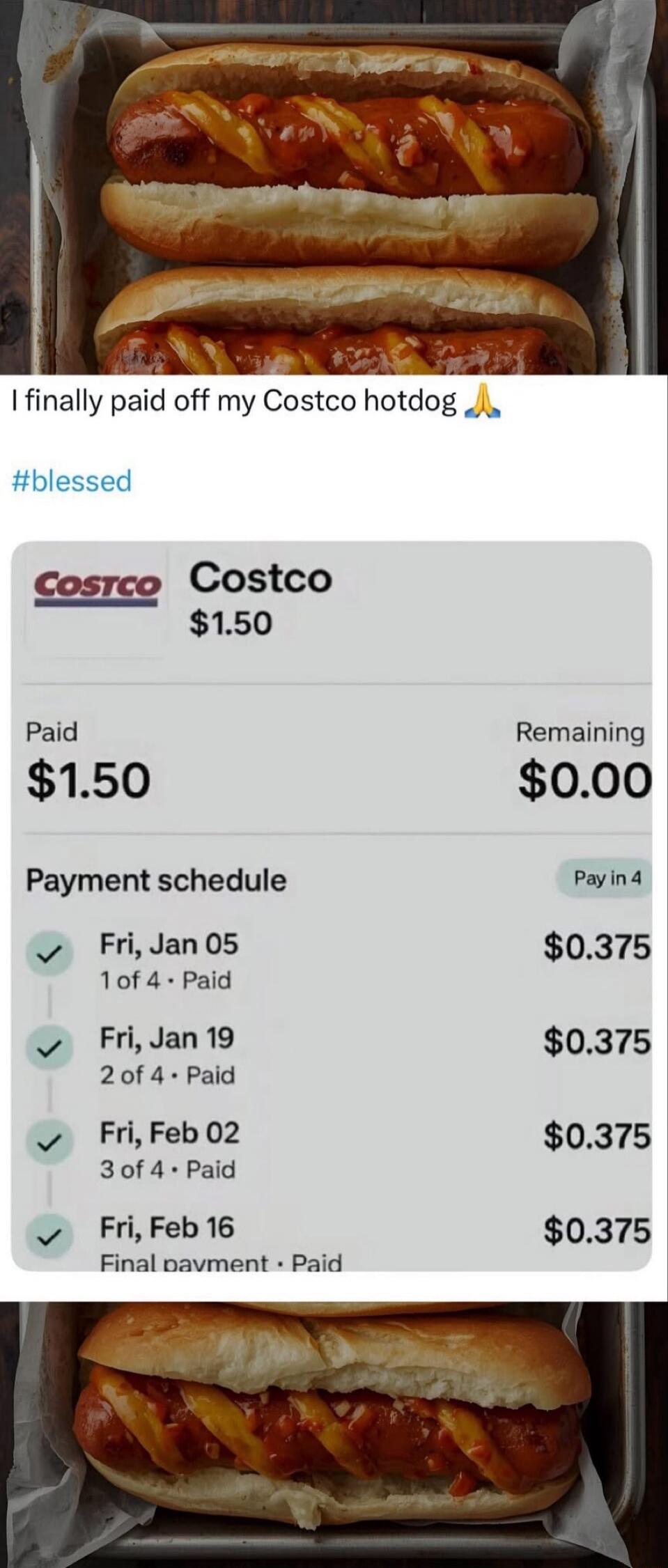Click the Feb 16 final payment checkmark

pyautogui.click(x=49, y=1237)
